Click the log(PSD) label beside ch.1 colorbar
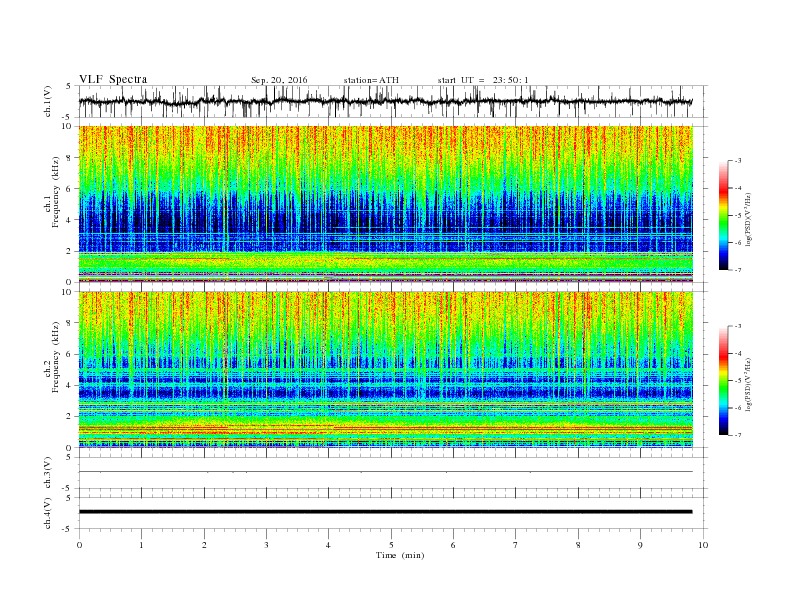 750,219
